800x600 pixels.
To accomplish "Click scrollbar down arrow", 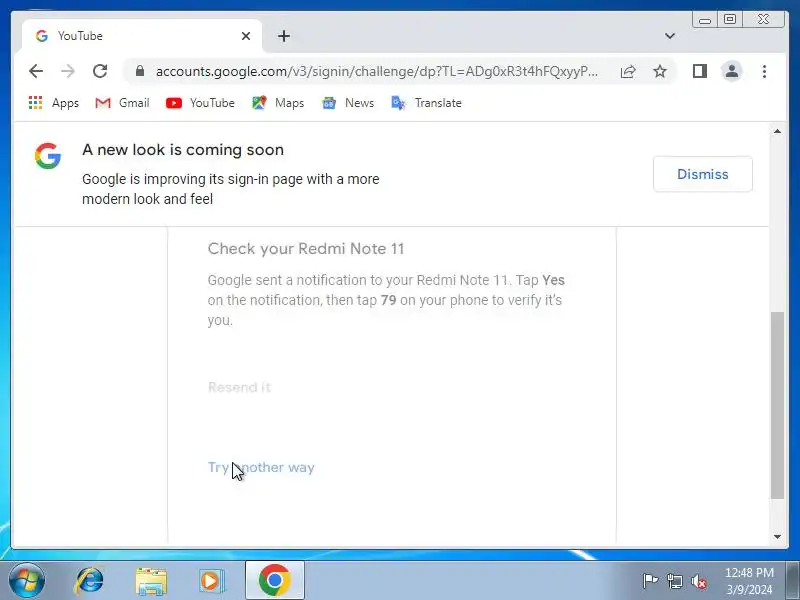I will 777,536.
